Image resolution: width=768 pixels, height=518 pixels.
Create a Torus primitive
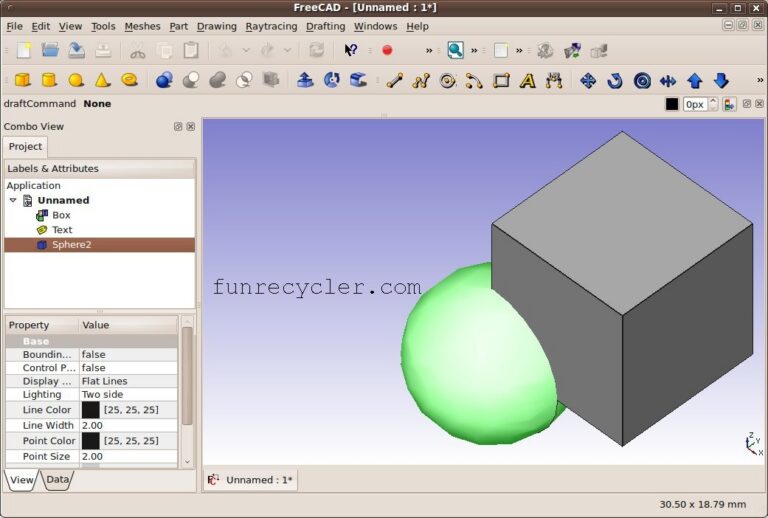click(129, 80)
